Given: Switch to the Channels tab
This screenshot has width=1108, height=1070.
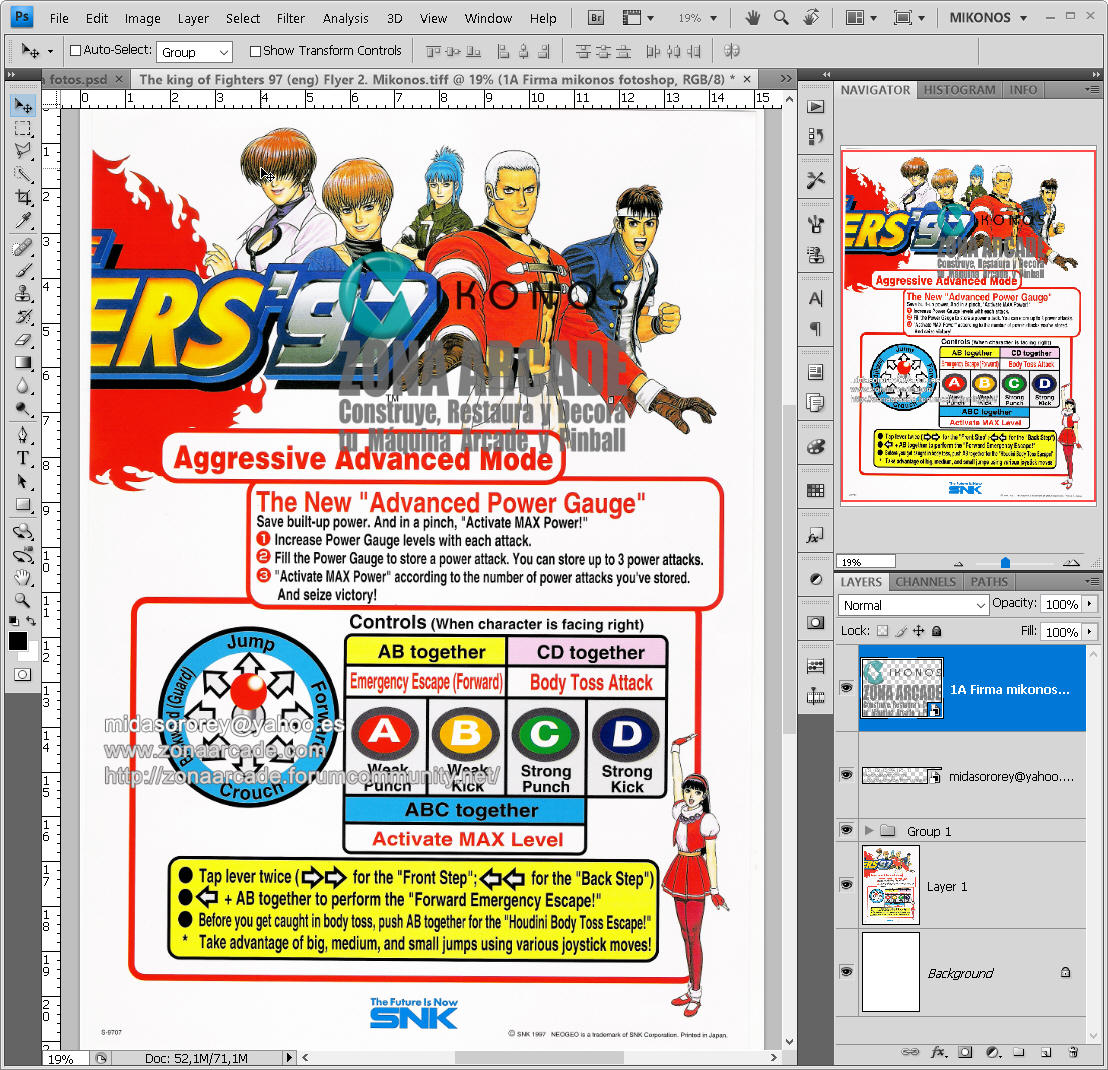Looking at the screenshot, I should tap(925, 581).
